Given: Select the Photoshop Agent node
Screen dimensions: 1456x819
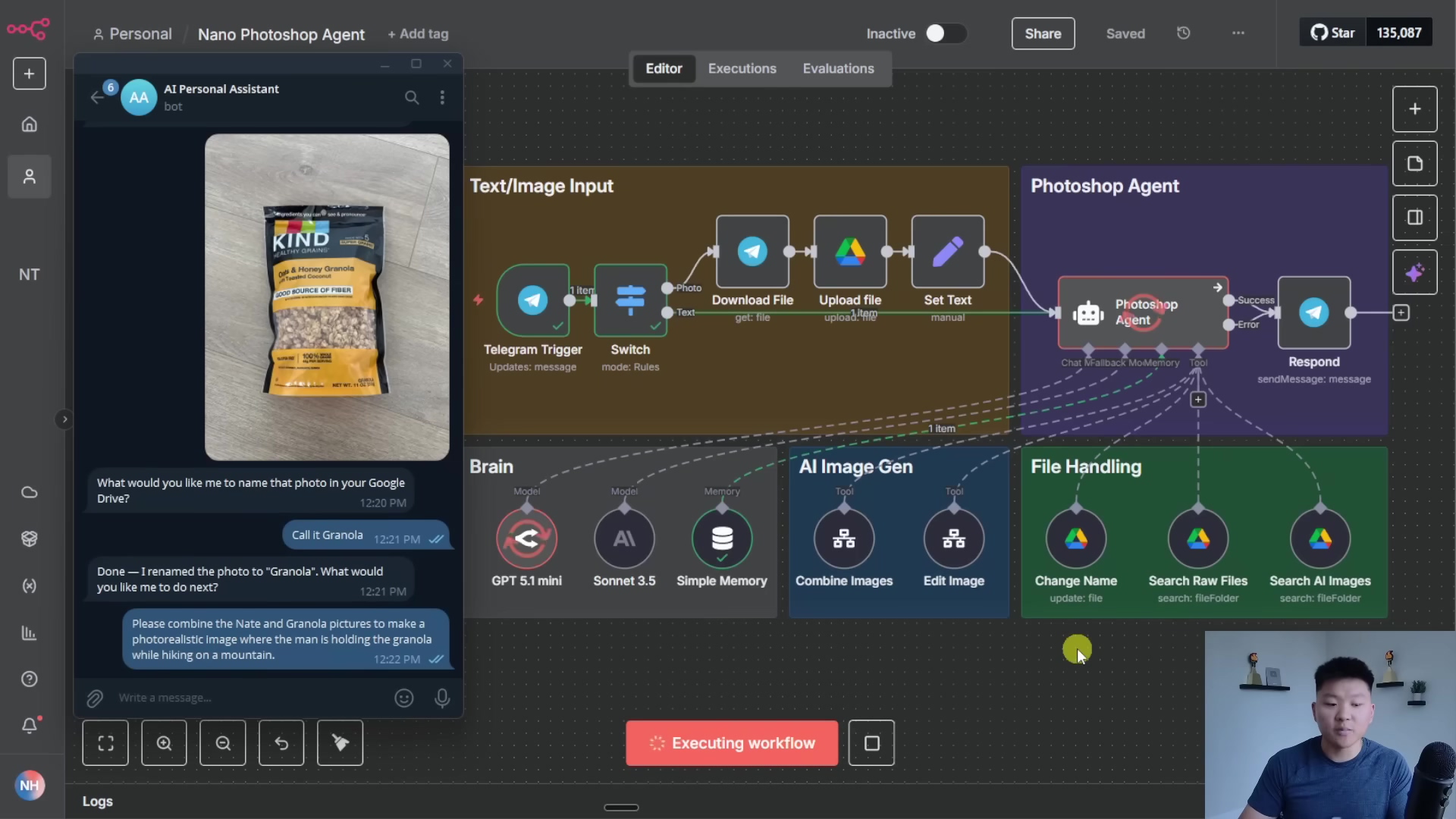Looking at the screenshot, I should [1143, 312].
